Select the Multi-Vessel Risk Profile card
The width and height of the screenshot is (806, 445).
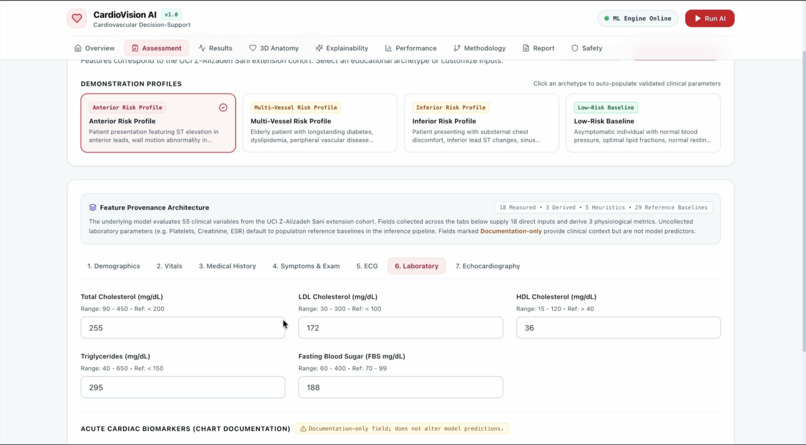pos(320,123)
